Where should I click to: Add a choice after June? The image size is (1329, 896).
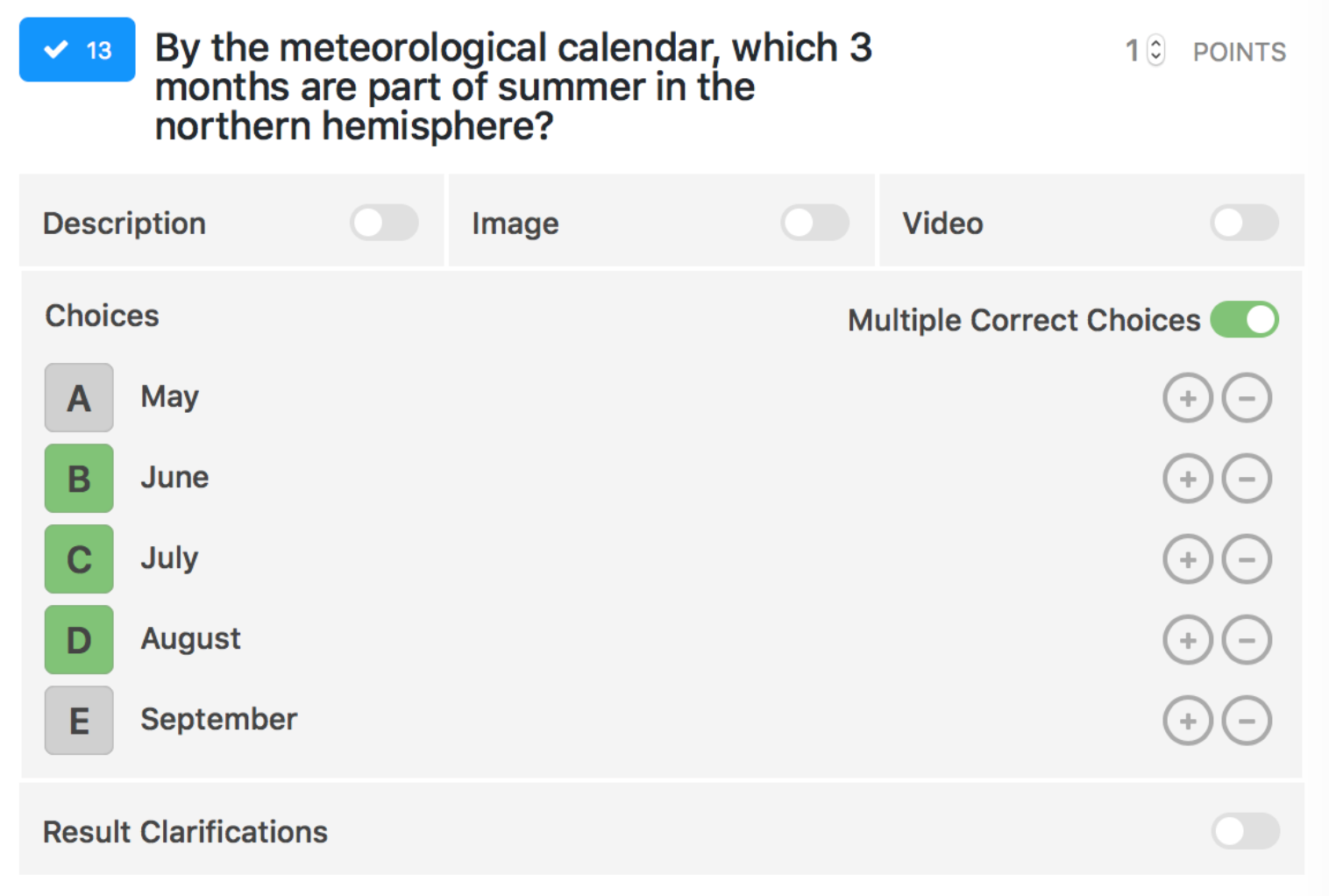coord(1187,479)
